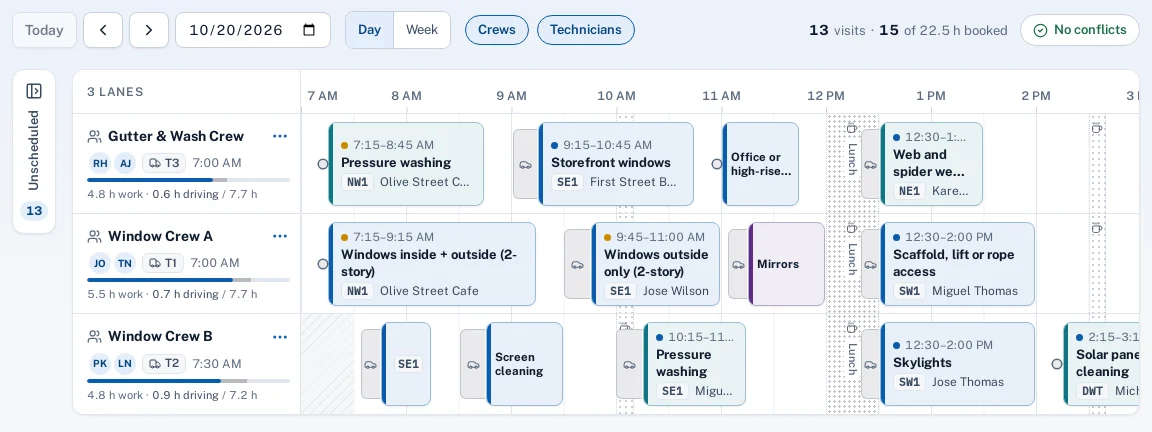Image resolution: width=1152 pixels, height=432 pixels.
Task: Jump to Today
Action: click(x=44, y=30)
